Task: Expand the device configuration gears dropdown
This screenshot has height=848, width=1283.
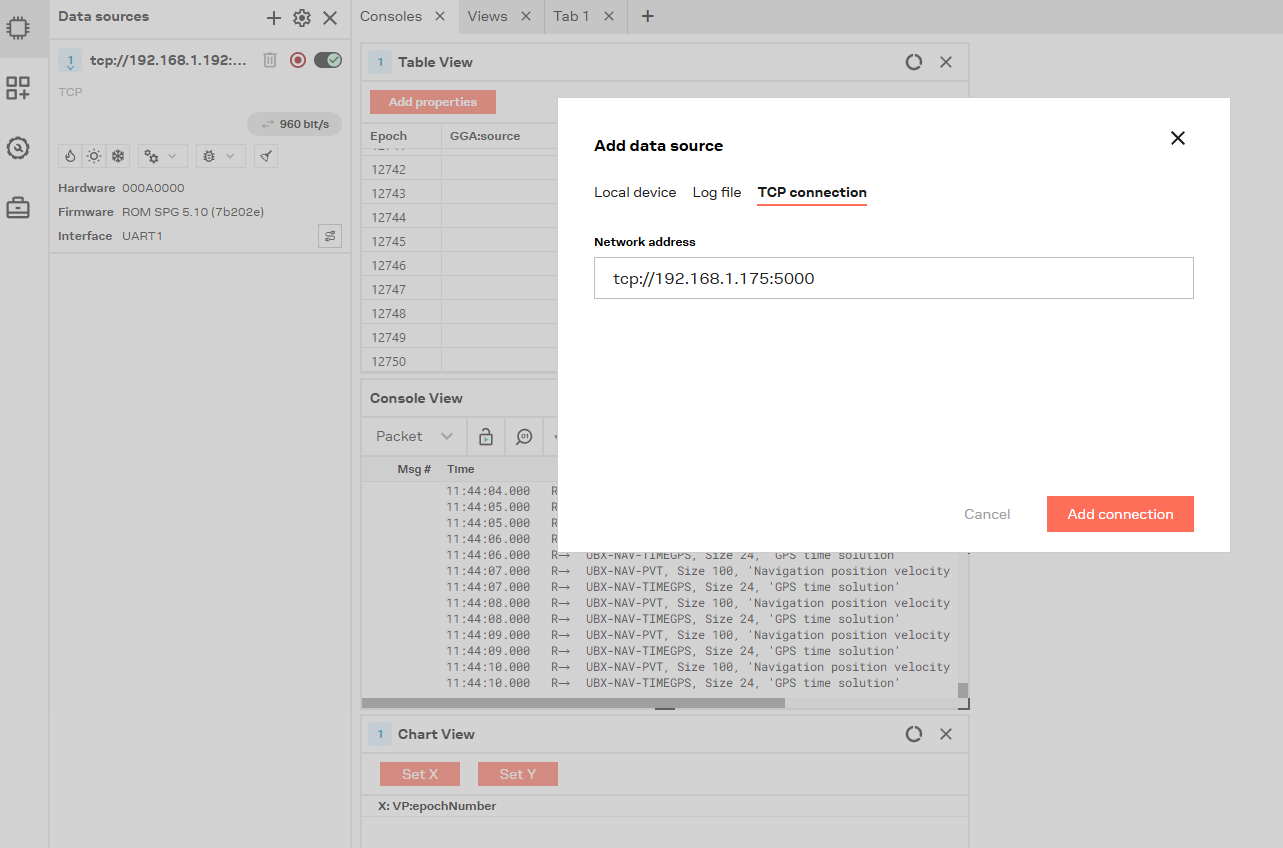Action: [x=162, y=156]
